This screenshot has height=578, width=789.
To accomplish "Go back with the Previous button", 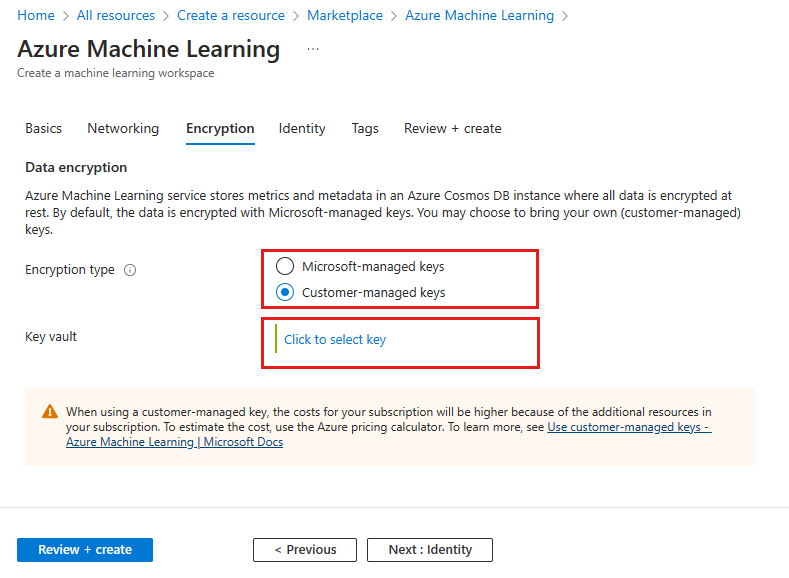I will coord(305,549).
